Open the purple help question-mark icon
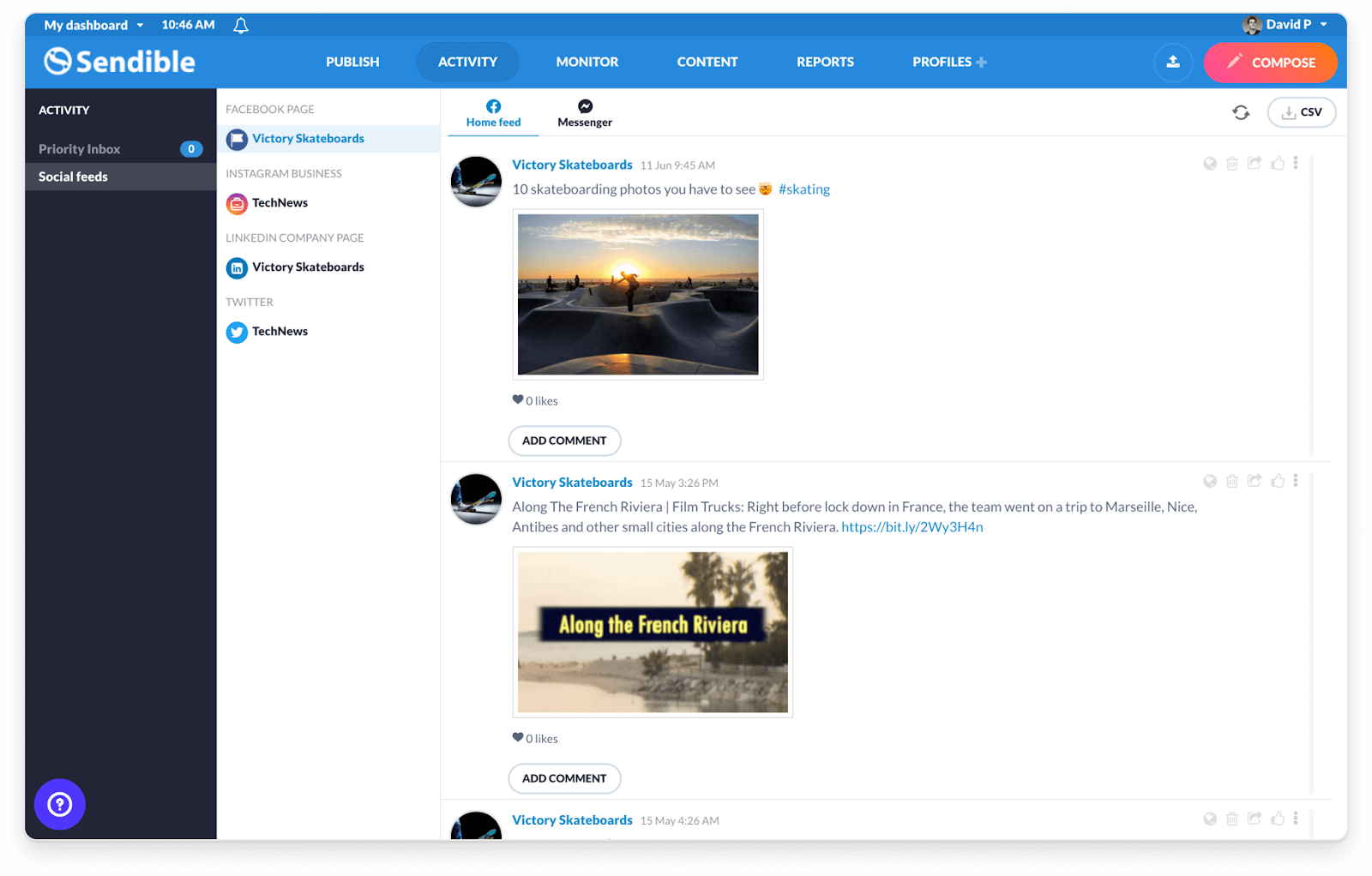Viewport: 1372px width, 876px height. pos(59,804)
